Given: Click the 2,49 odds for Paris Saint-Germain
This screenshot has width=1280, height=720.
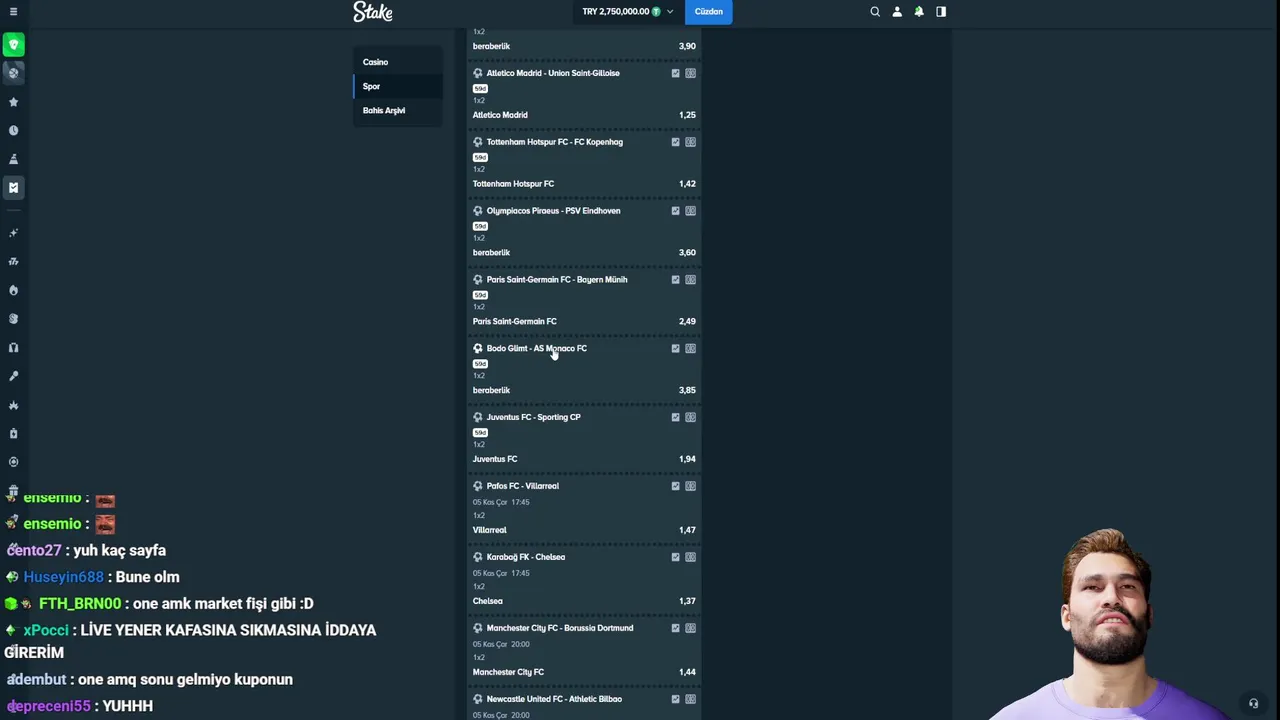Looking at the screenshot, I should pyautogui.click(x=687, y=321).
